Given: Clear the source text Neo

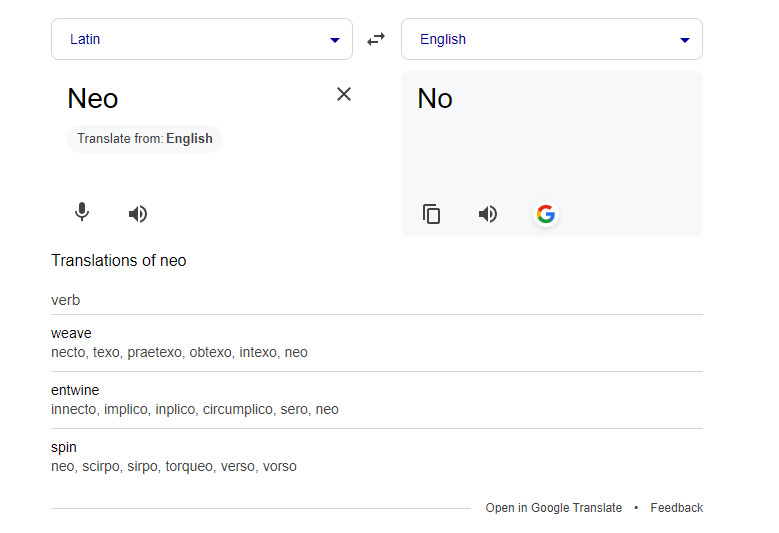Looking at the screenshot, I should pos(344,94).
